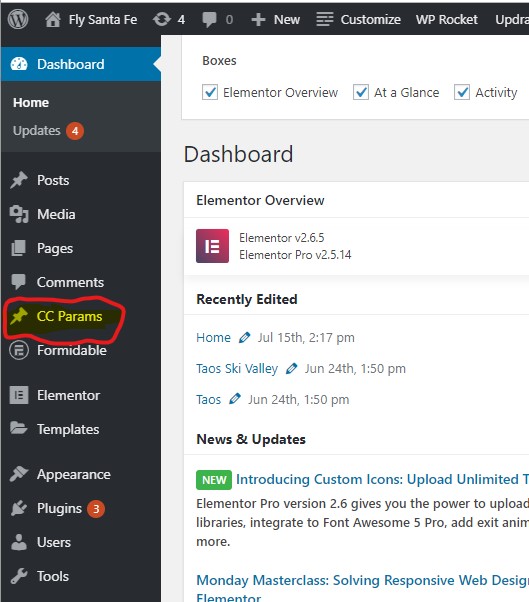Expand the New content menu
This screenshot has height=602, width=529.
click(x=275, y=19)
